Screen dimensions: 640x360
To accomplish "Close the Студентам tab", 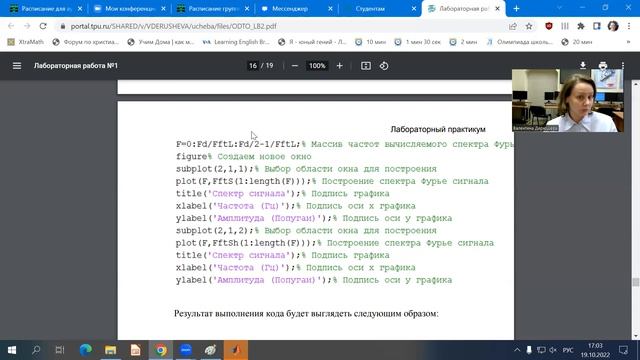I will [x=414, y=8].
